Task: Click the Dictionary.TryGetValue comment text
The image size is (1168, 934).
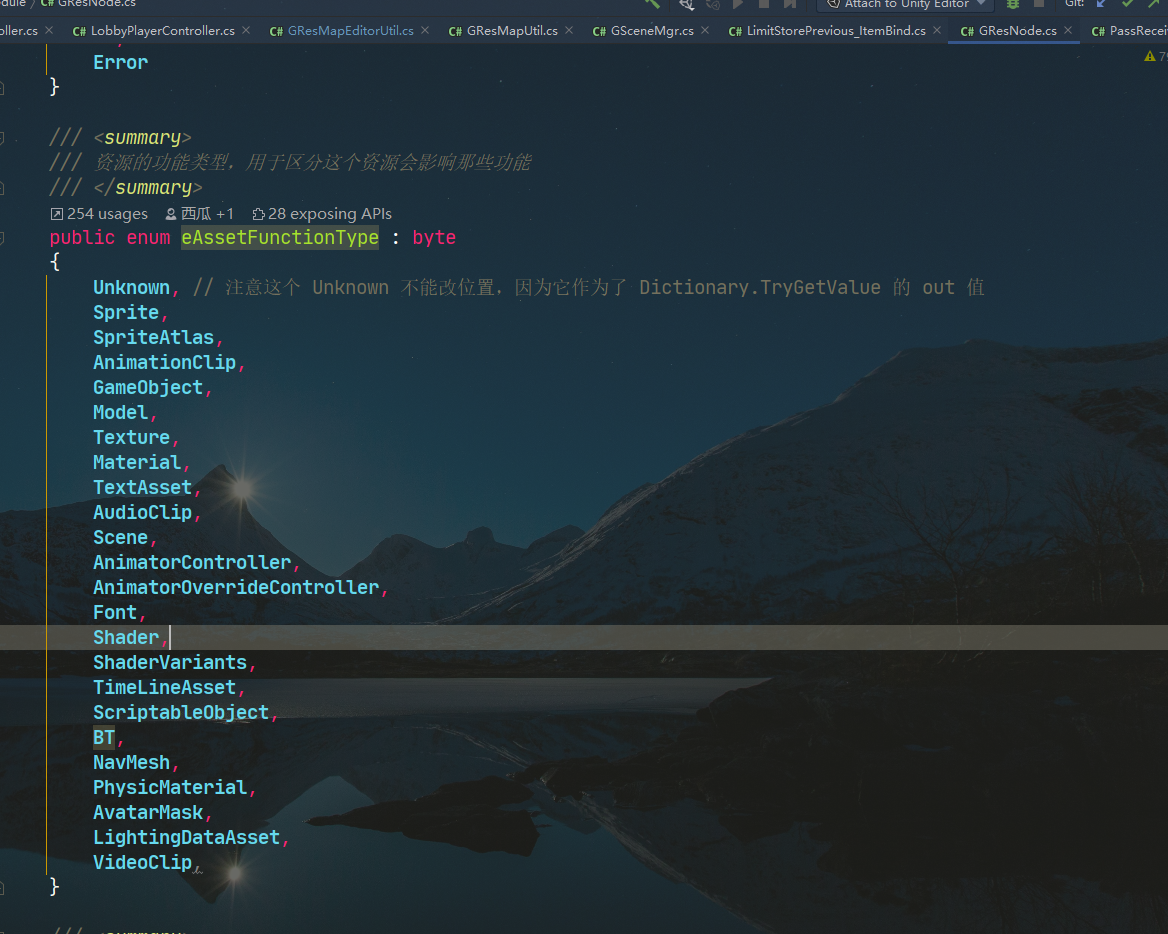Action: pyautogui.click(x=759, y=287)
